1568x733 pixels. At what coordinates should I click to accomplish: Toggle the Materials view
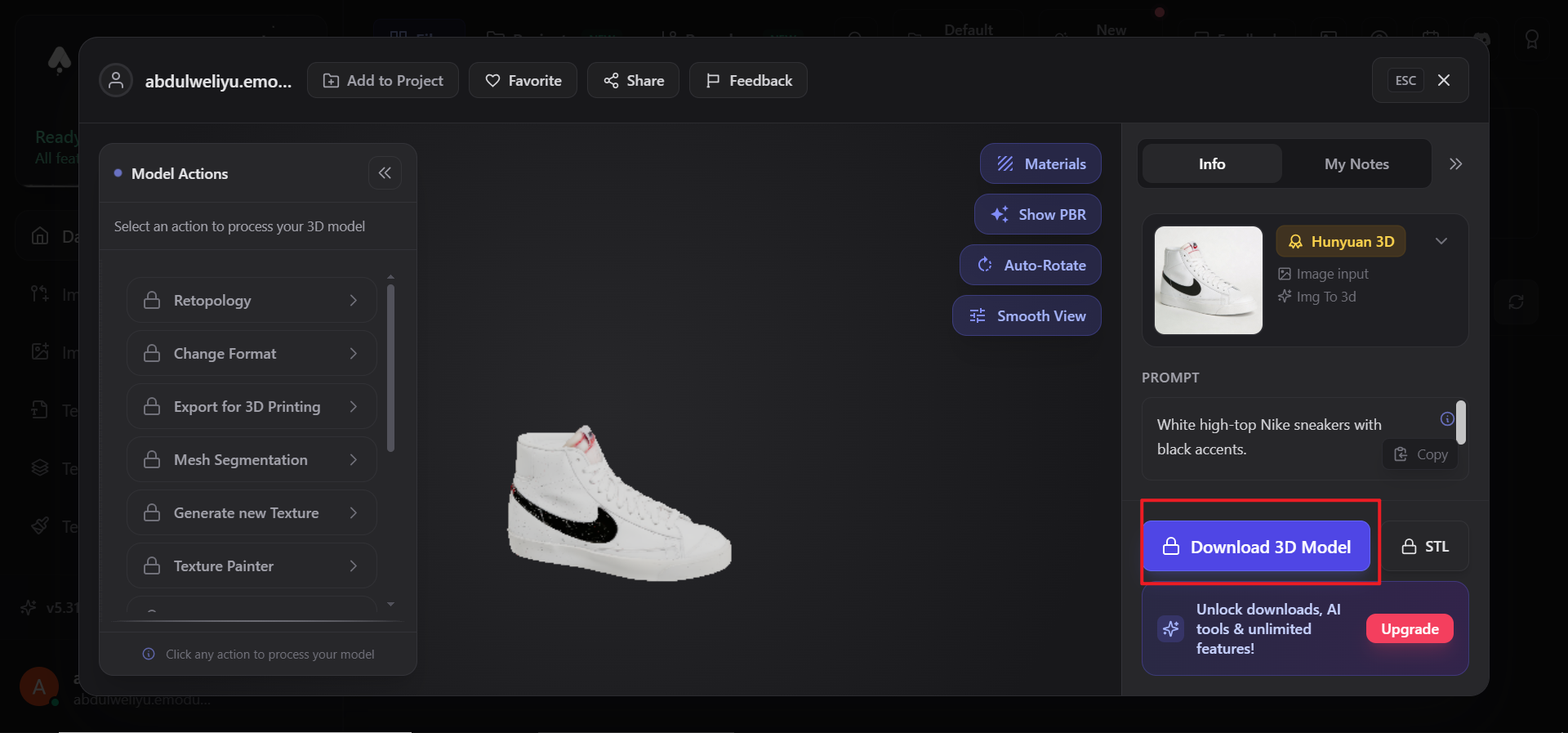click(x=1040, y=164)
